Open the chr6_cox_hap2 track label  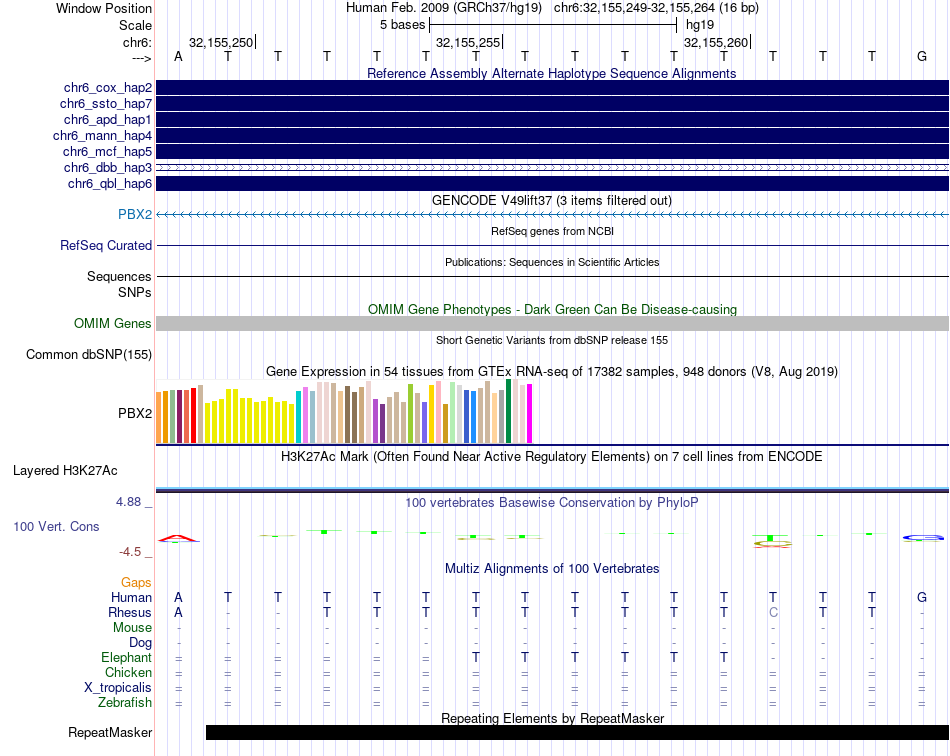click(108, 88)
